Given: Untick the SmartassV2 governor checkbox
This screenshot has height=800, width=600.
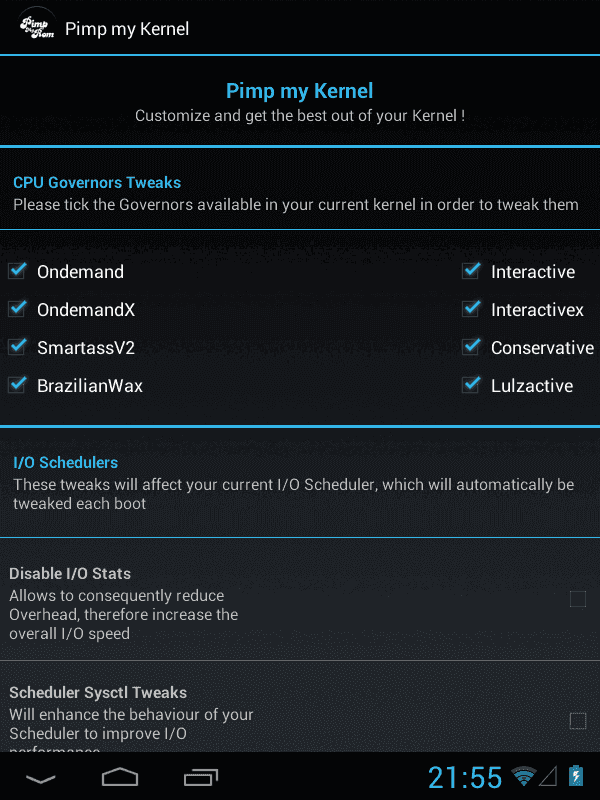Looking at the screenshot, I should pyautogui.click(x=18, y=346).
